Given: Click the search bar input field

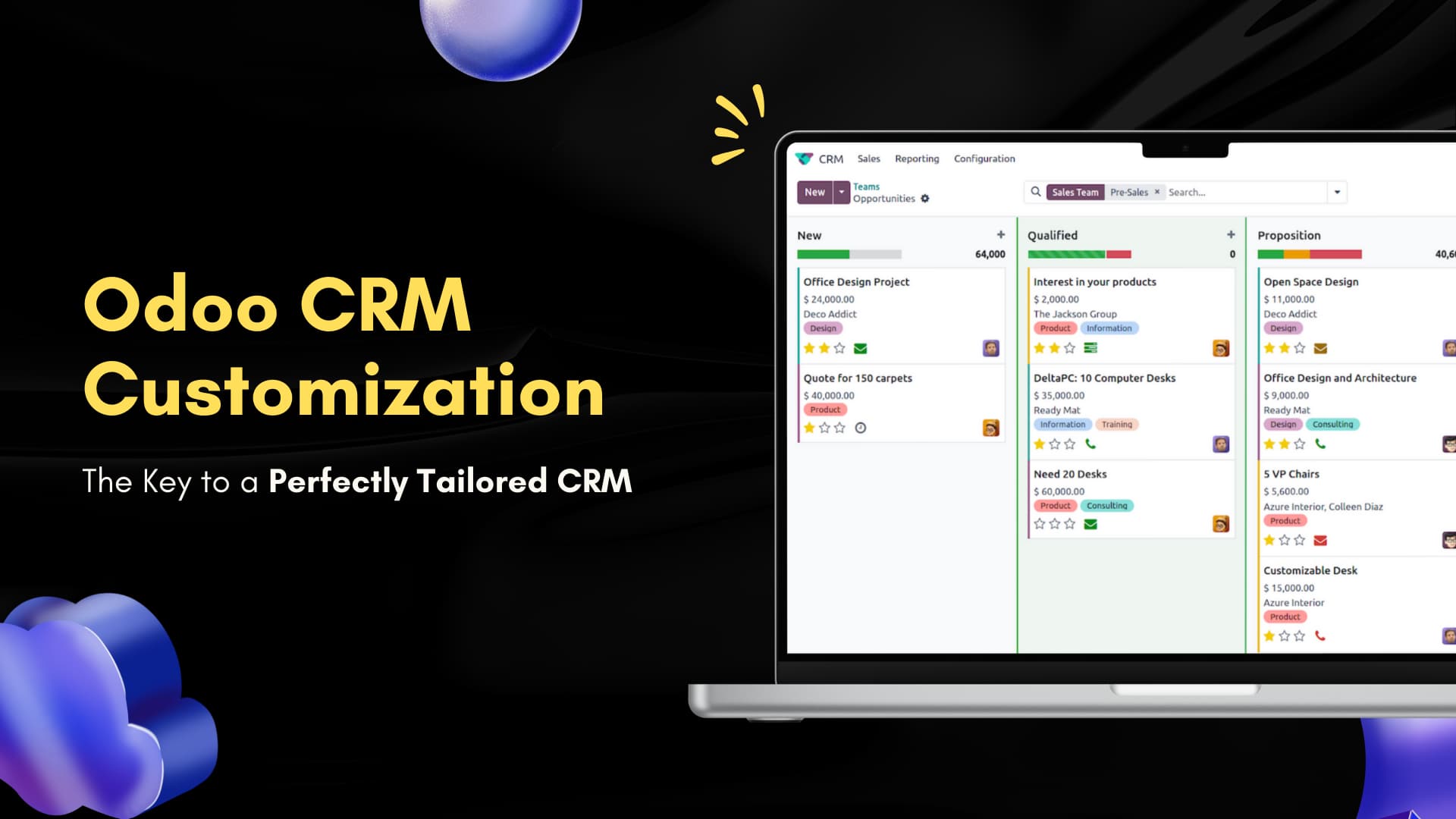Looking at the screenshot, I should click(x=1241, y=192).
